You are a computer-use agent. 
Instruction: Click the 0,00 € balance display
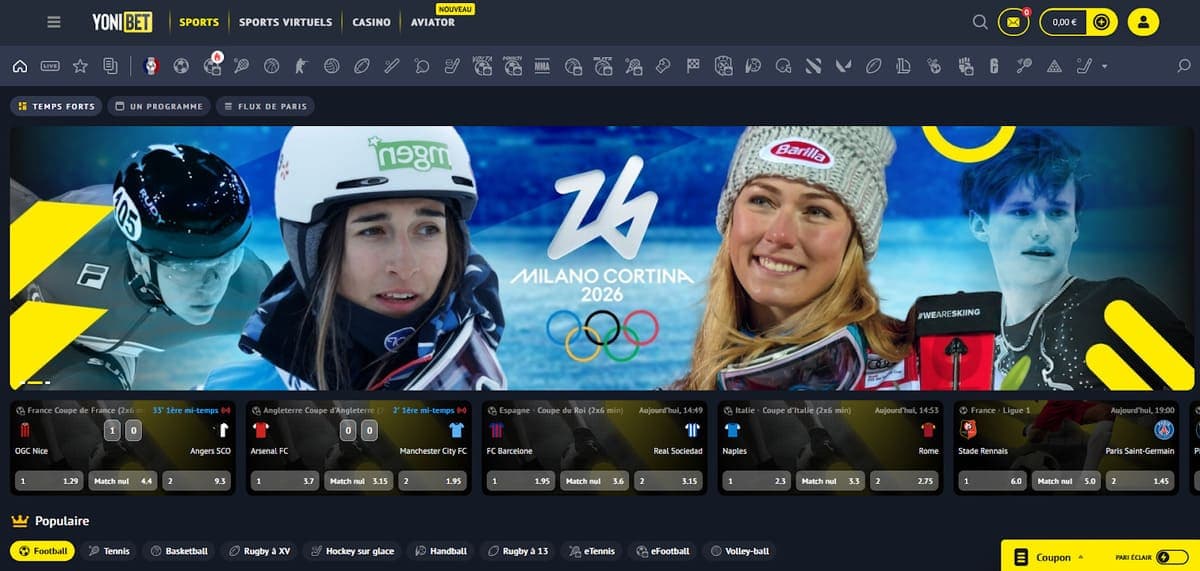coord(1065,22)
